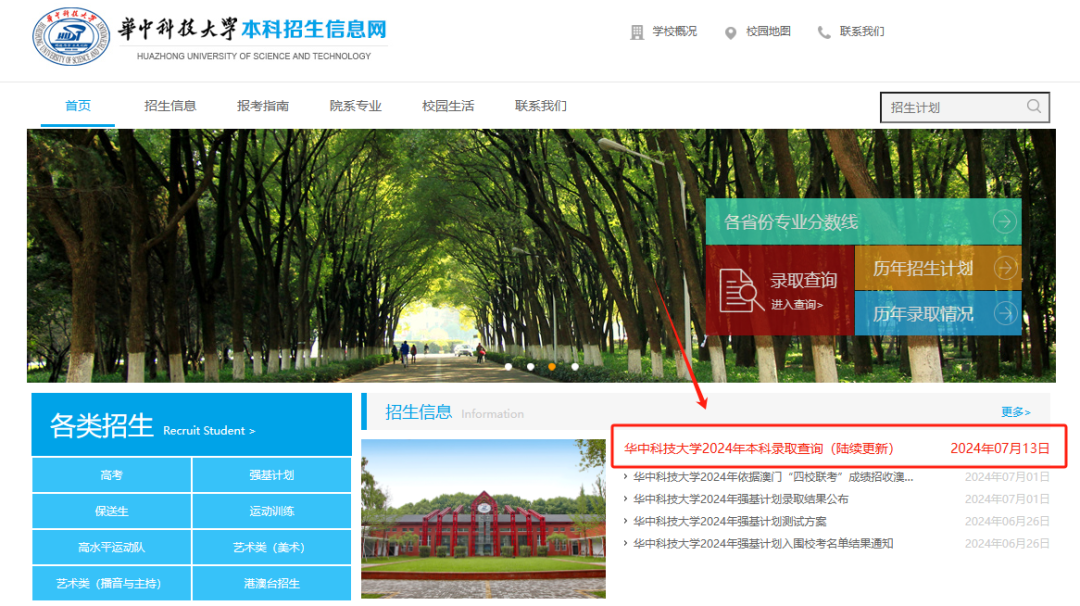1080x606 pixels.
Task: Click the 录取查询 red tile
Action: click(x=780, y=291)
